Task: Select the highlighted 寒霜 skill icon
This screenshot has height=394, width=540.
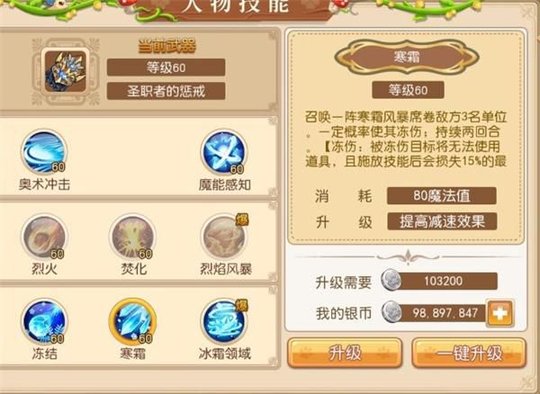Action: point(133,322)
